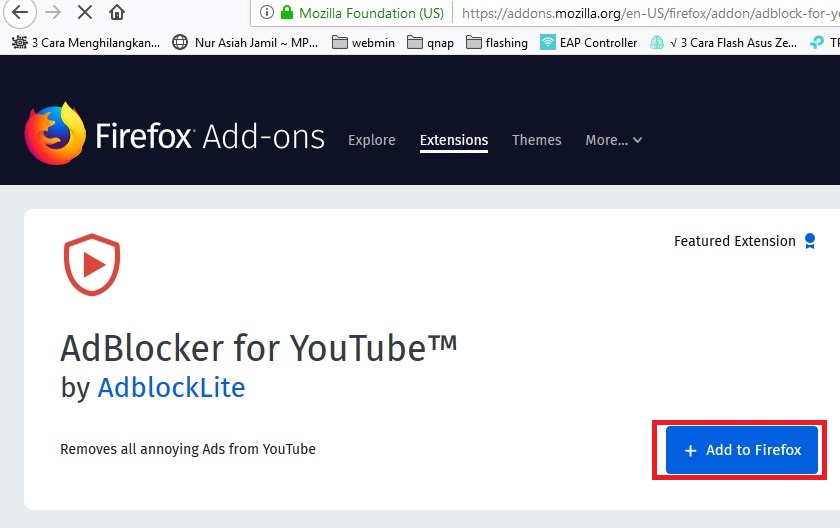
Task: Click the AdBlocker for YouTube title
Action: pos(259,348)
